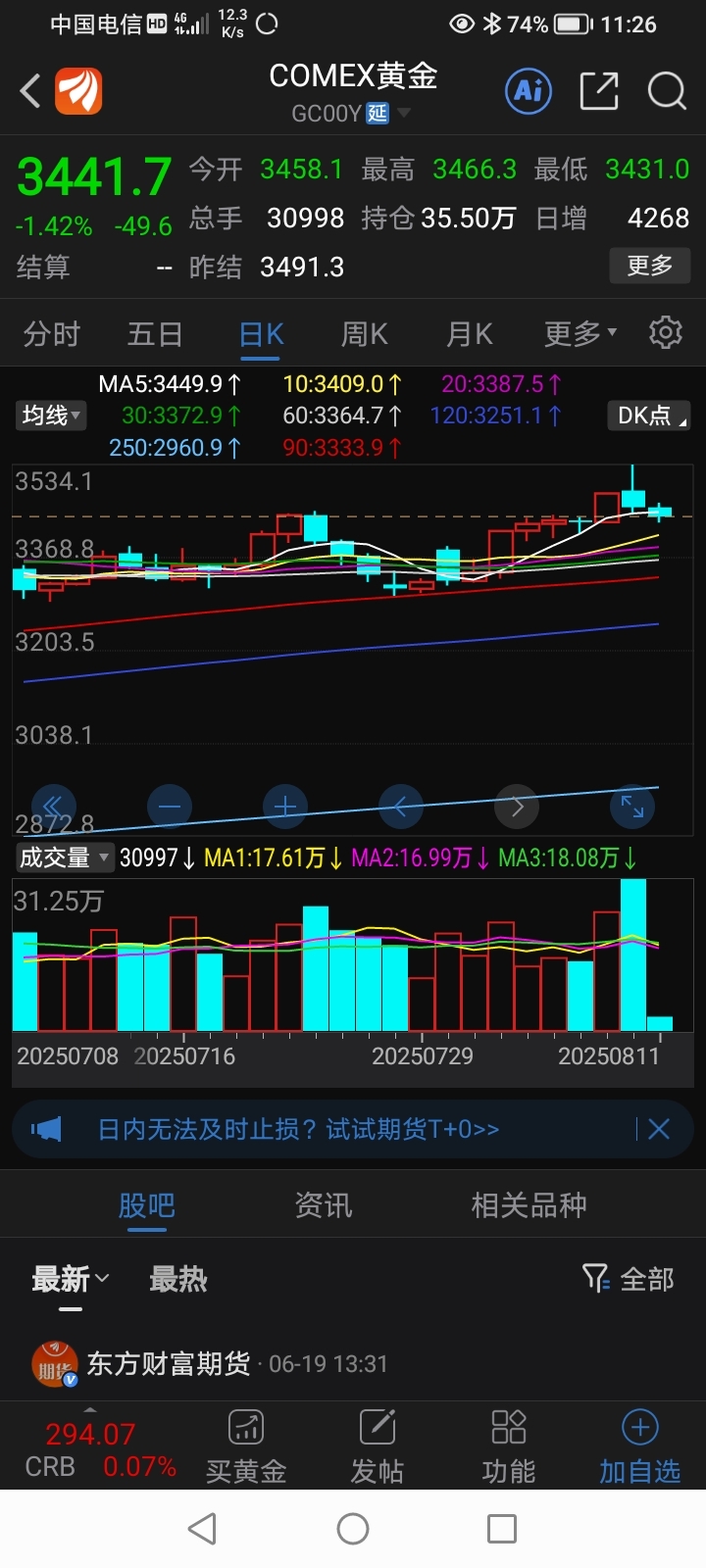Jump chart to earliest with double-left arrow

click(54, 808)
